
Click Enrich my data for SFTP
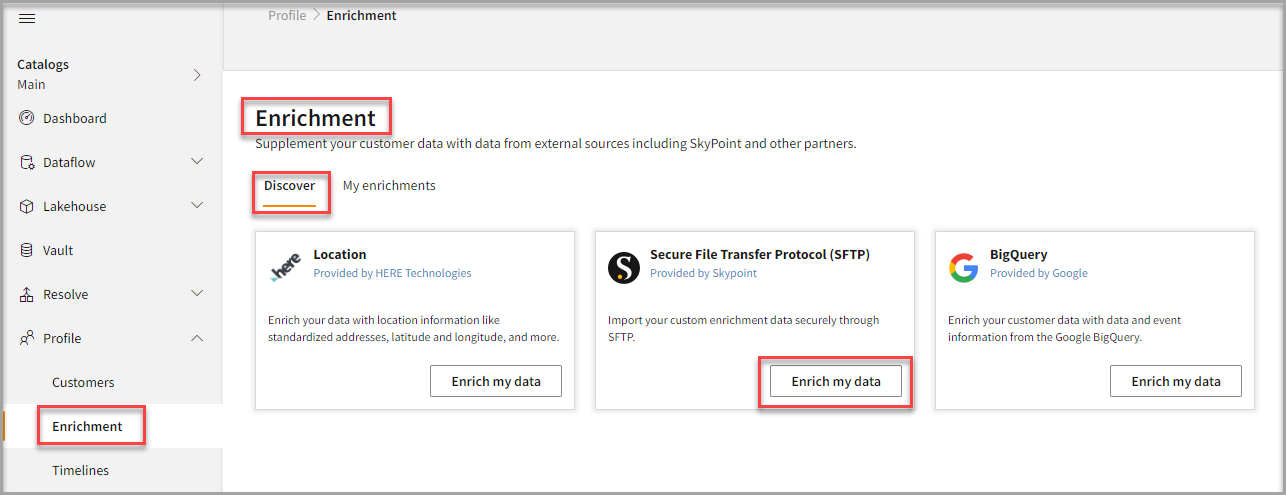(836, 381)
